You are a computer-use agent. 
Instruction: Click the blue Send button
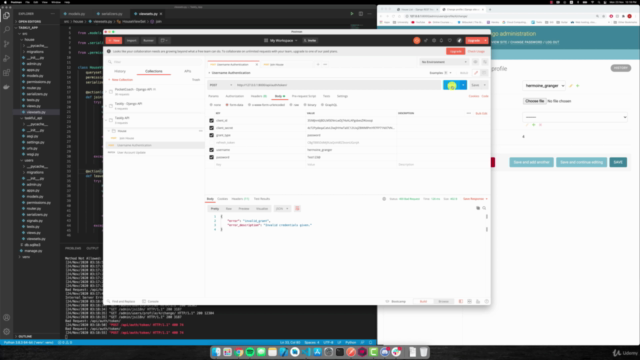(x=451, y=85)
